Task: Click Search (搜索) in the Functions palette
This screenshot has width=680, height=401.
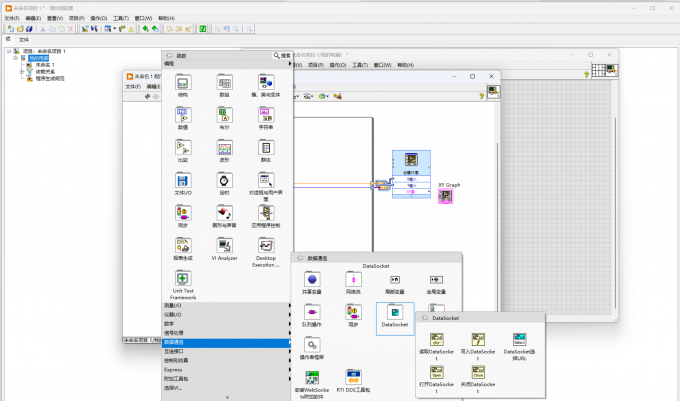Action: click(x=282, y=55)
